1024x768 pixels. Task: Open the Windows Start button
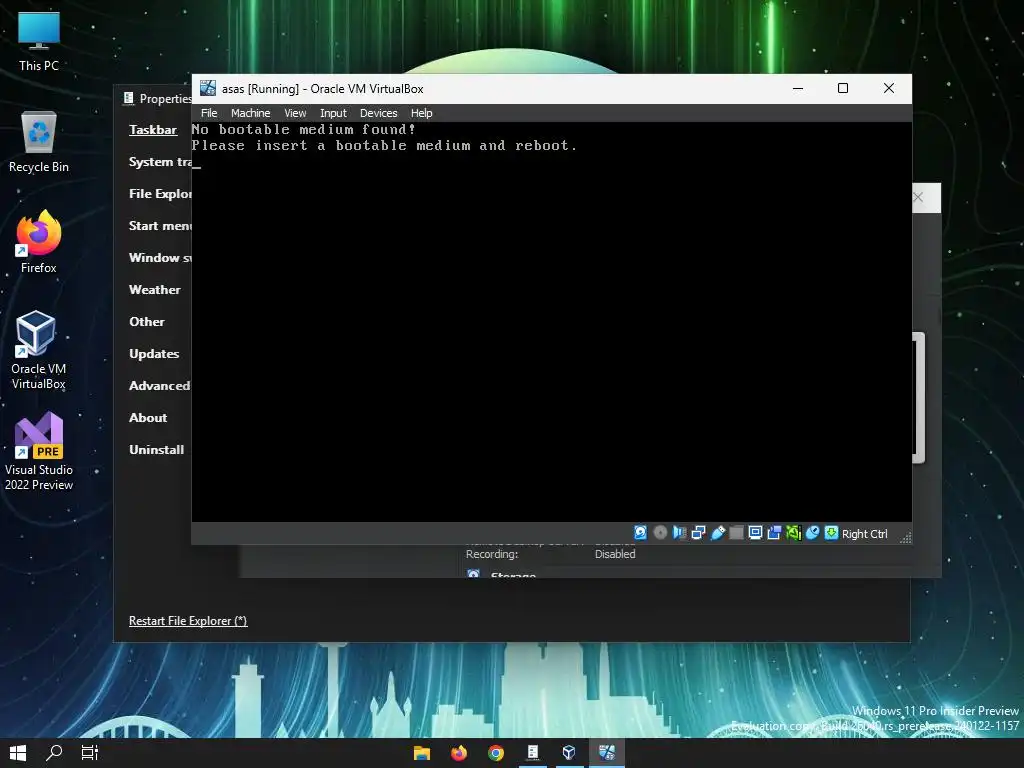(18, 753)
